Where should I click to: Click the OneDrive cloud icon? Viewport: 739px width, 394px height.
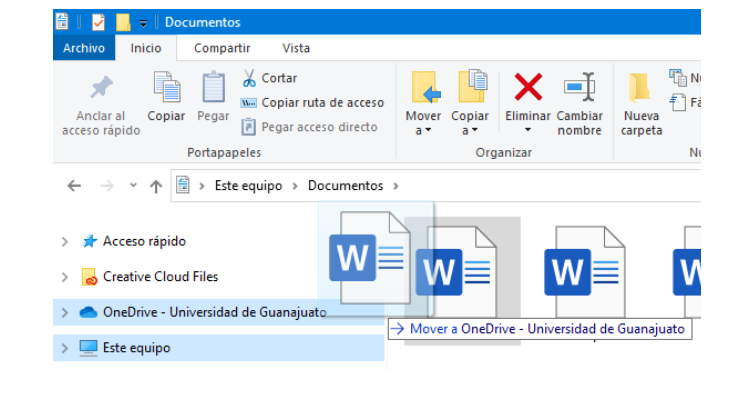pyautogui.click(x=88, y=312)
